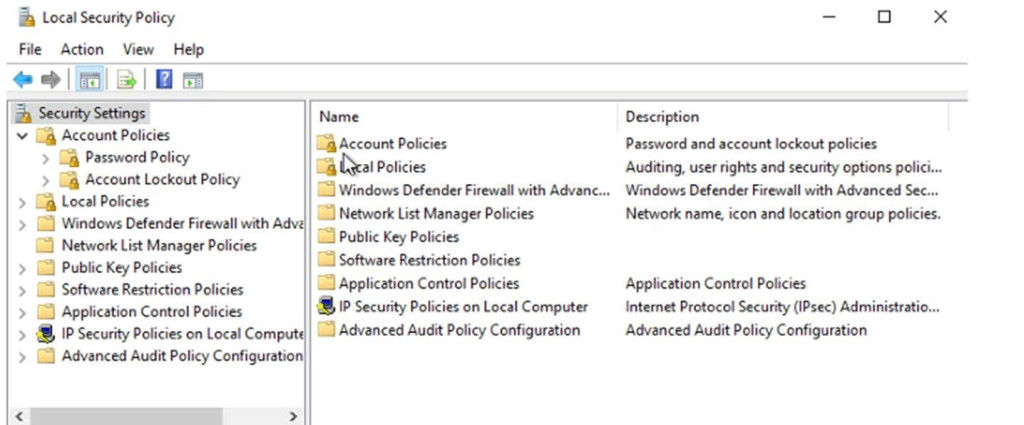Expand Advanced Audit Policy Configuration tree node
Viewport: 1024px width, 425px height.
pos(22,357)
